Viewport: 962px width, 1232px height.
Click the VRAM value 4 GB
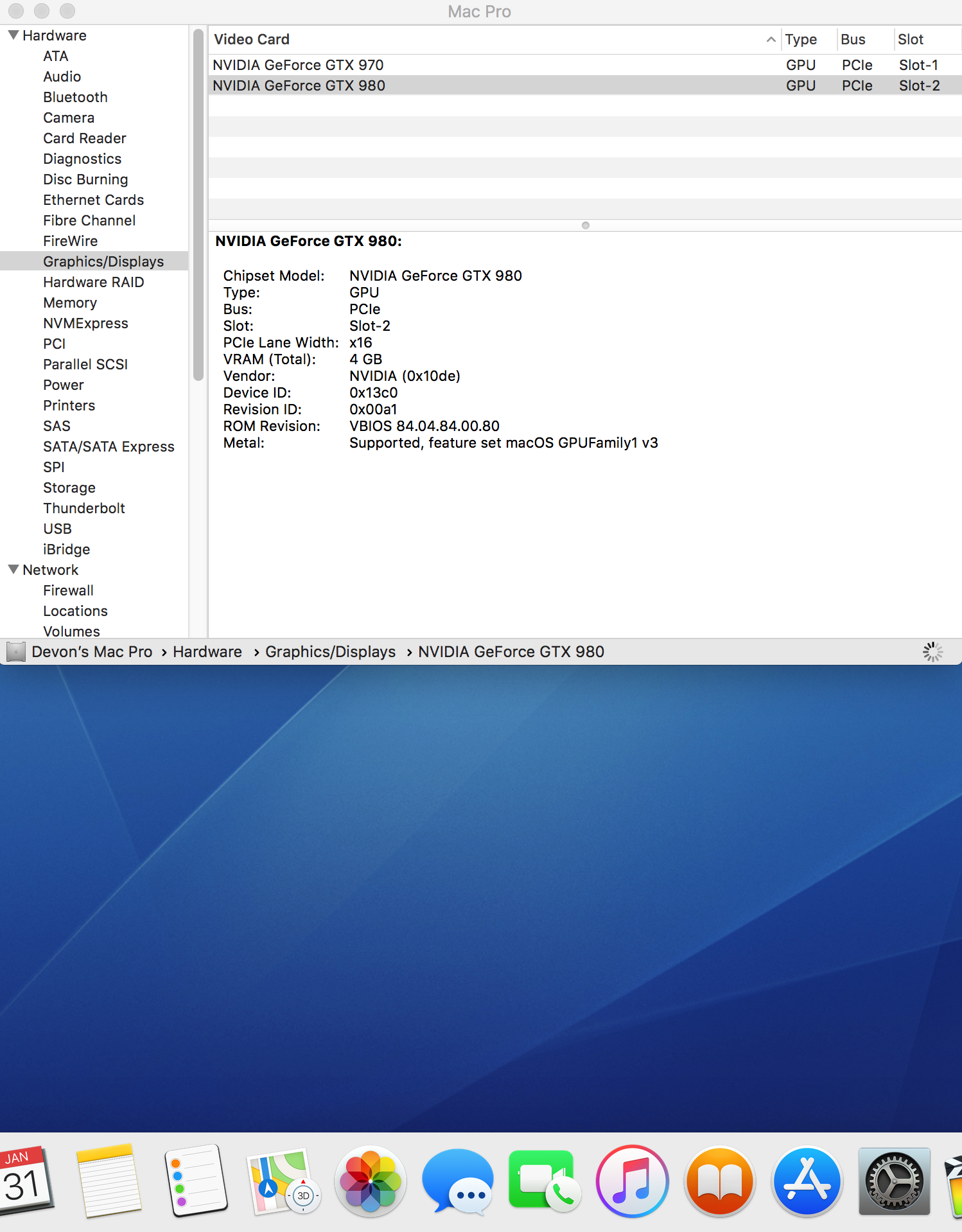[x=365, y=359]
